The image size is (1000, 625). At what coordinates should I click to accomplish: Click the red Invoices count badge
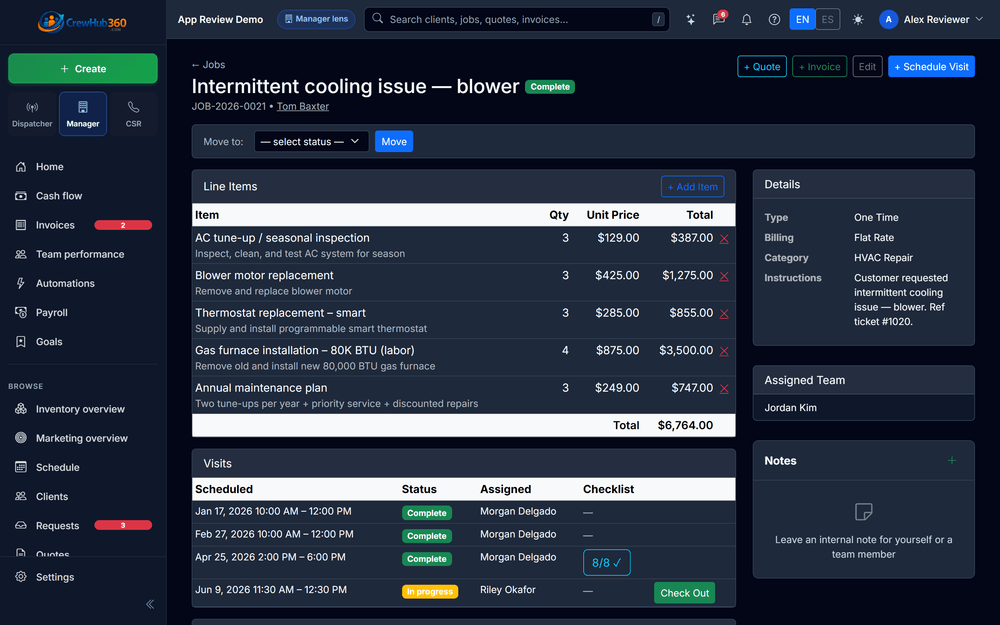click(x=123, y=225)
